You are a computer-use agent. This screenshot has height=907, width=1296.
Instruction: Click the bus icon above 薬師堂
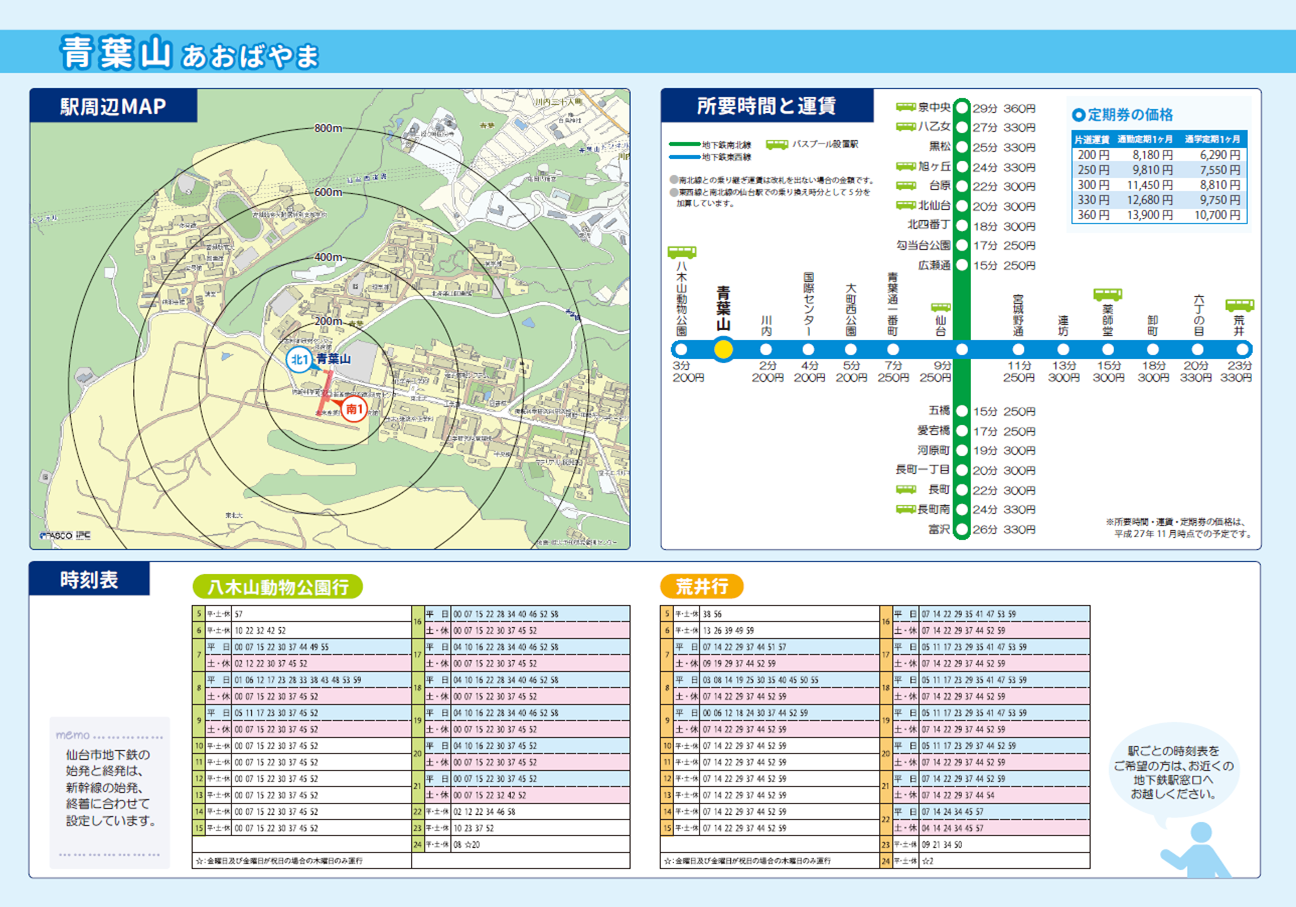[1108, 294]
